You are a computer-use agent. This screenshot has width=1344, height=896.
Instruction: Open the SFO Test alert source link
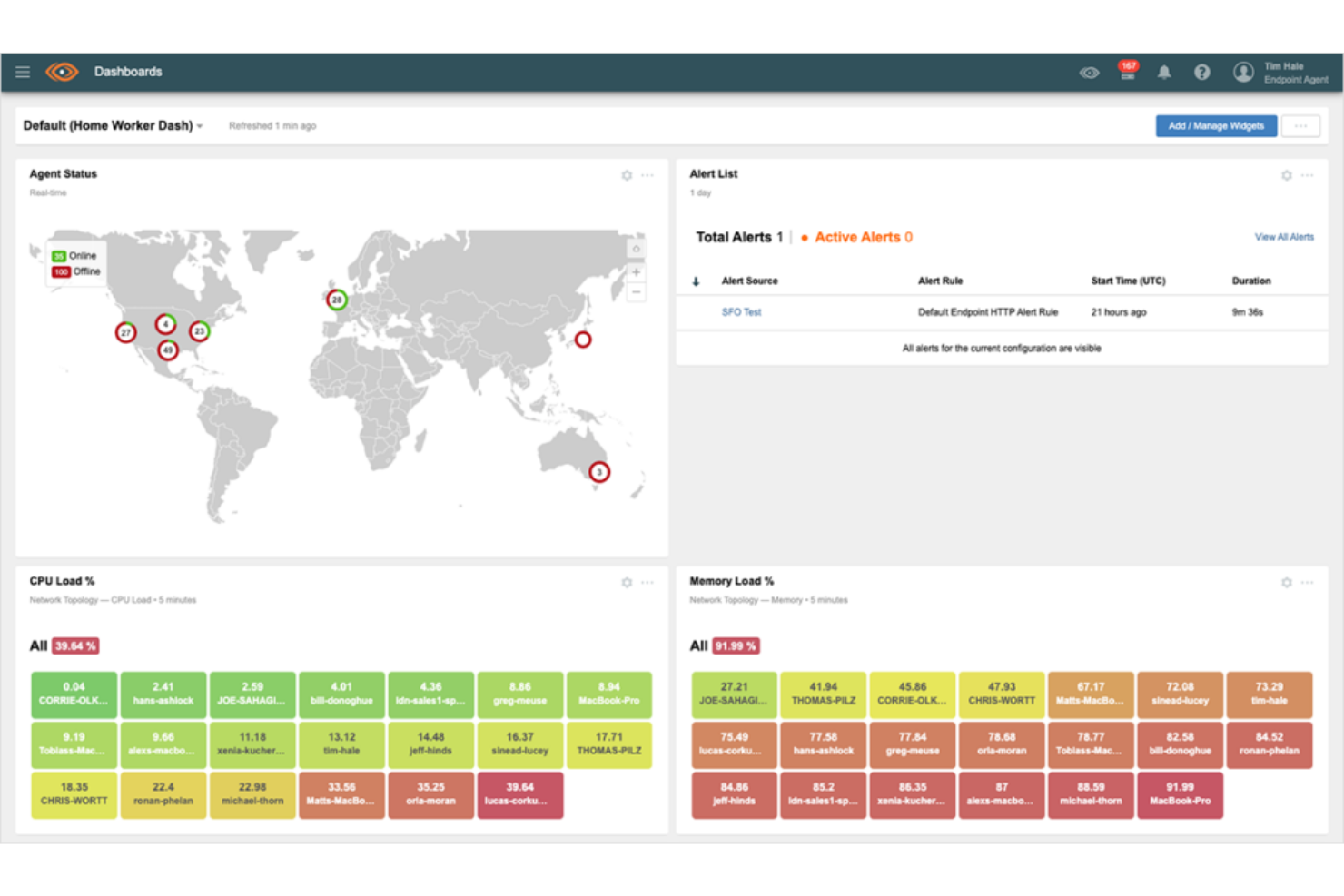(x=741, y=312)
